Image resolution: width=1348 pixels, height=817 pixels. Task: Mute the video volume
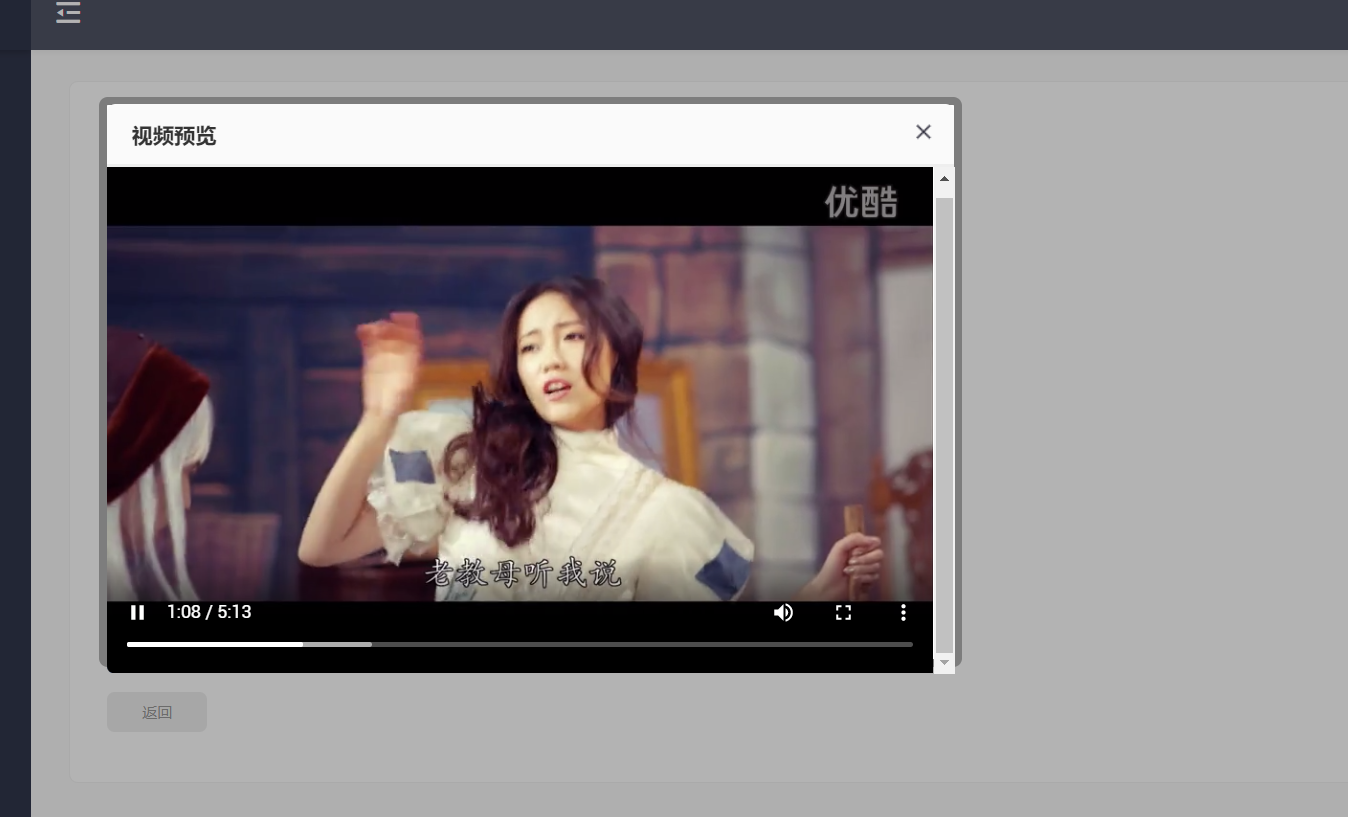pyautogui.click(x=783, y=612)
